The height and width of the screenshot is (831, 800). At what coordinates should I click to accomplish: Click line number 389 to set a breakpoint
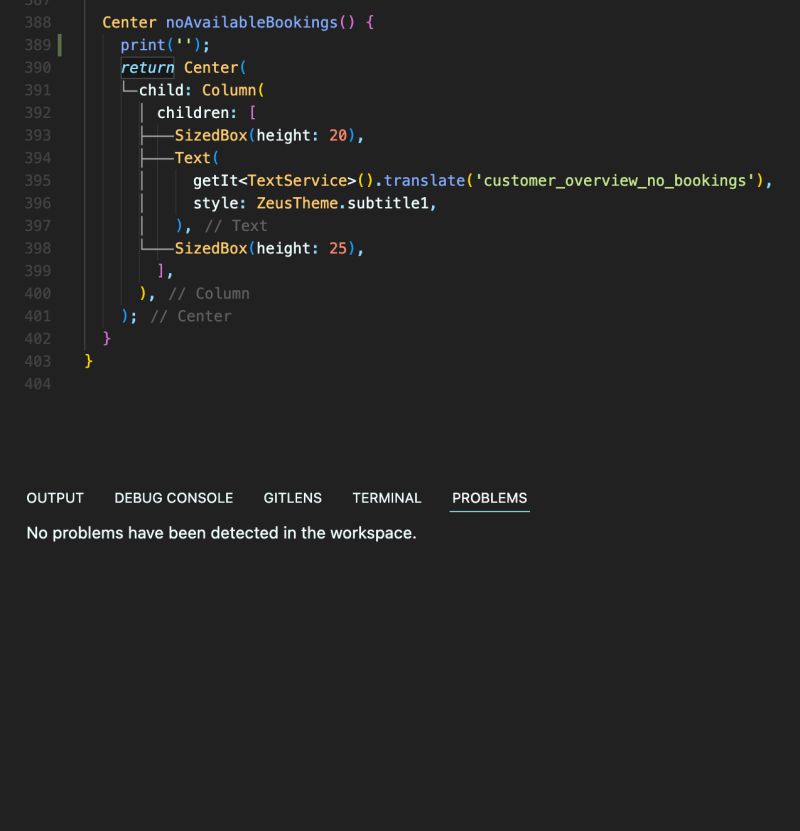pyautogui.click(x=36, y=44)
